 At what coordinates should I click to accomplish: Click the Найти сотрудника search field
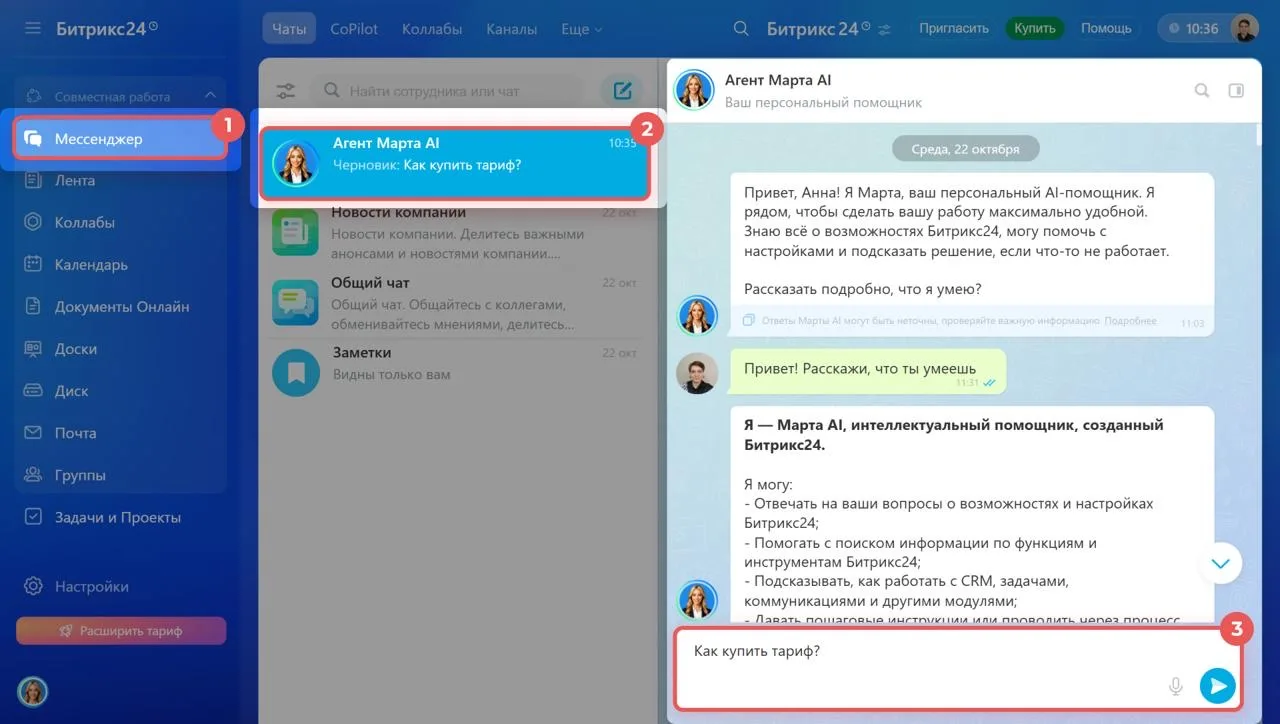click(x=460, y=91)
